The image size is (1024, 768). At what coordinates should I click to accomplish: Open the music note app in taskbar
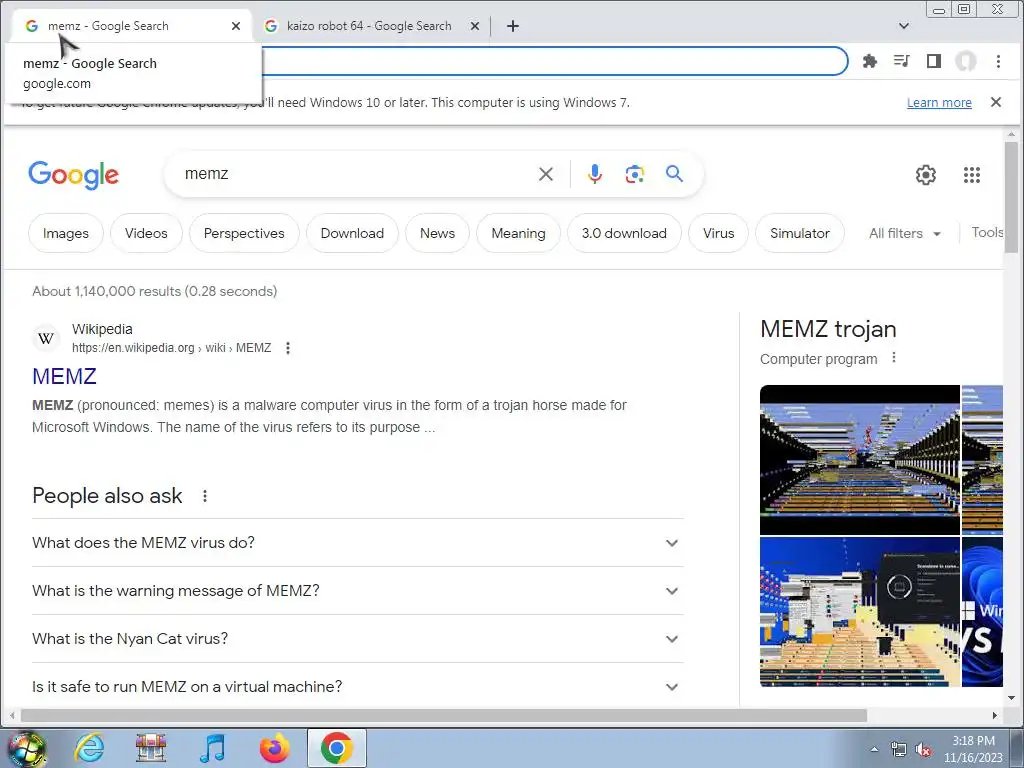pos(212,748)
